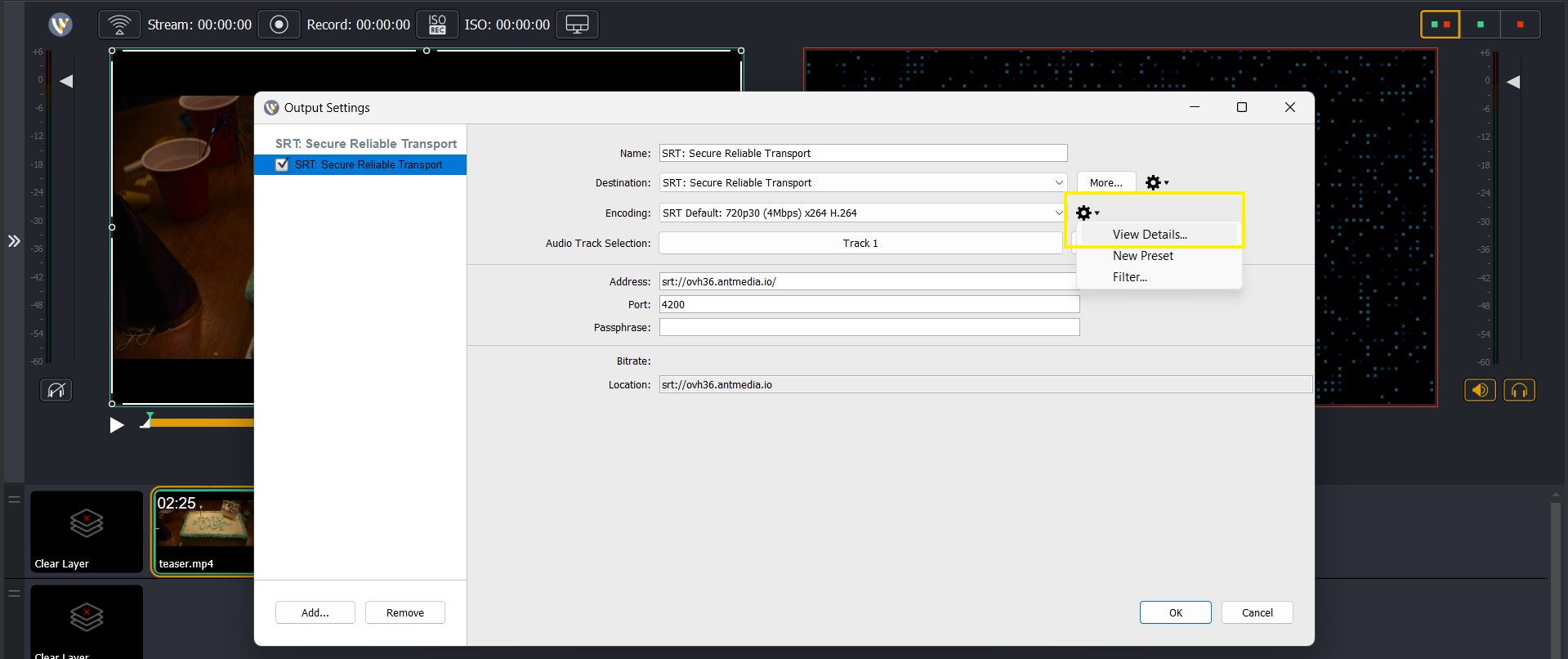The image size is (1568, 659).
Task: Click the Name input field
Action: (863, 153)
